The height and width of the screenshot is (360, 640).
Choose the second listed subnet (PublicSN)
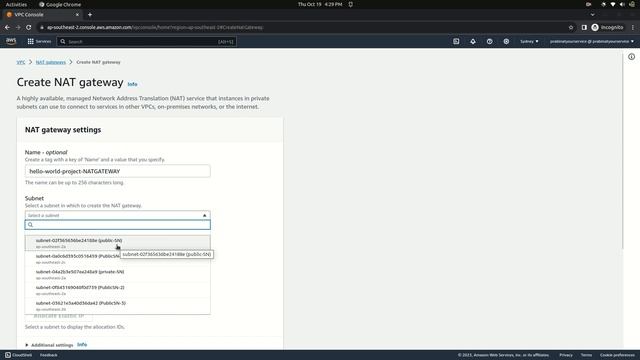118,259
